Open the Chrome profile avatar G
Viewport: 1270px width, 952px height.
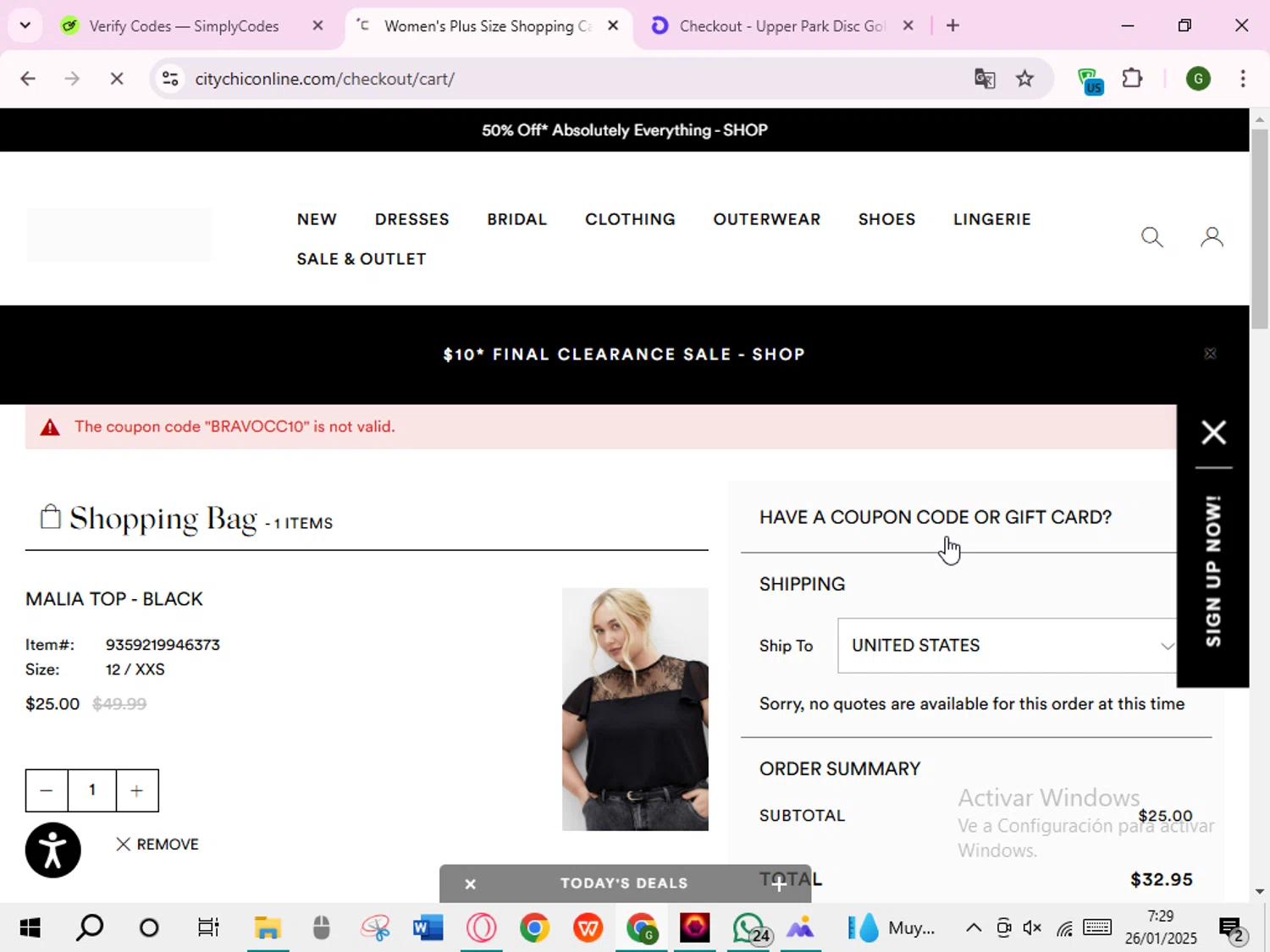1197,79
